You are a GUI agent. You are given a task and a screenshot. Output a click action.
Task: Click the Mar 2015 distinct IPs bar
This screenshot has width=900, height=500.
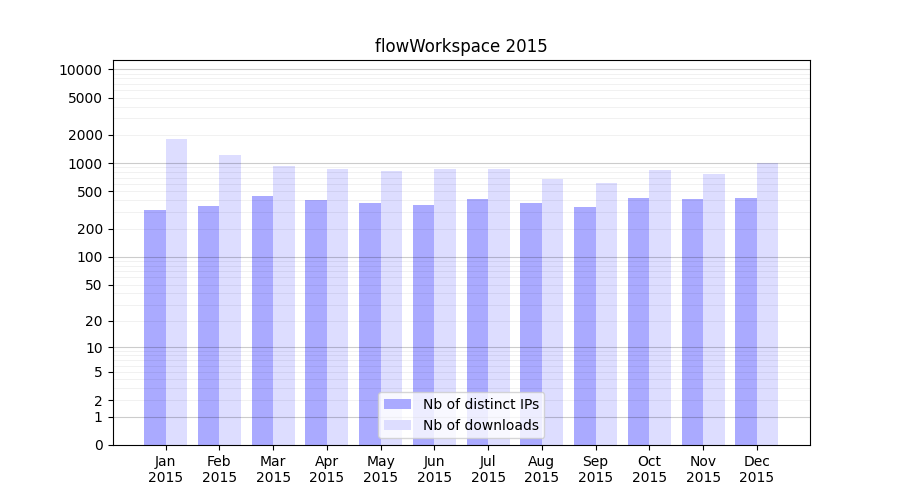pyautogui.click(x=262, y=320)
